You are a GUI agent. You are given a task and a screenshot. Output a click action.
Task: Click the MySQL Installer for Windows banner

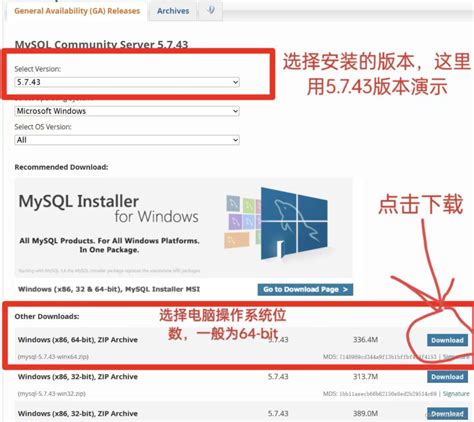click(x=183, y=227)
